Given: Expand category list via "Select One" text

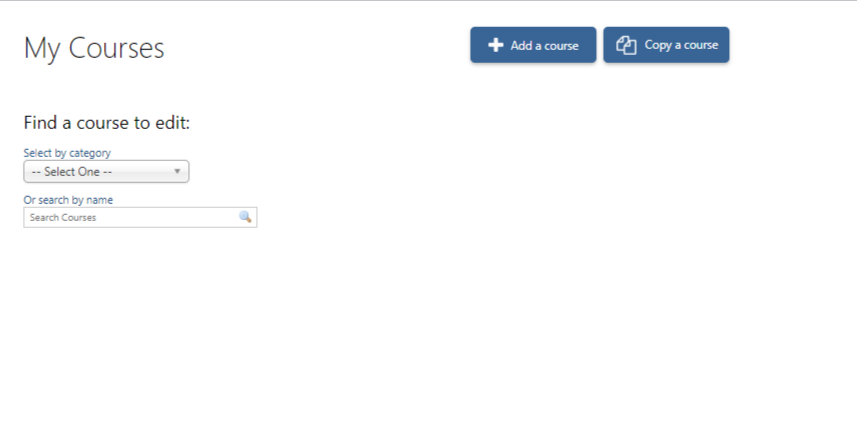Looking at the screenshot, I should click(72, 172).
